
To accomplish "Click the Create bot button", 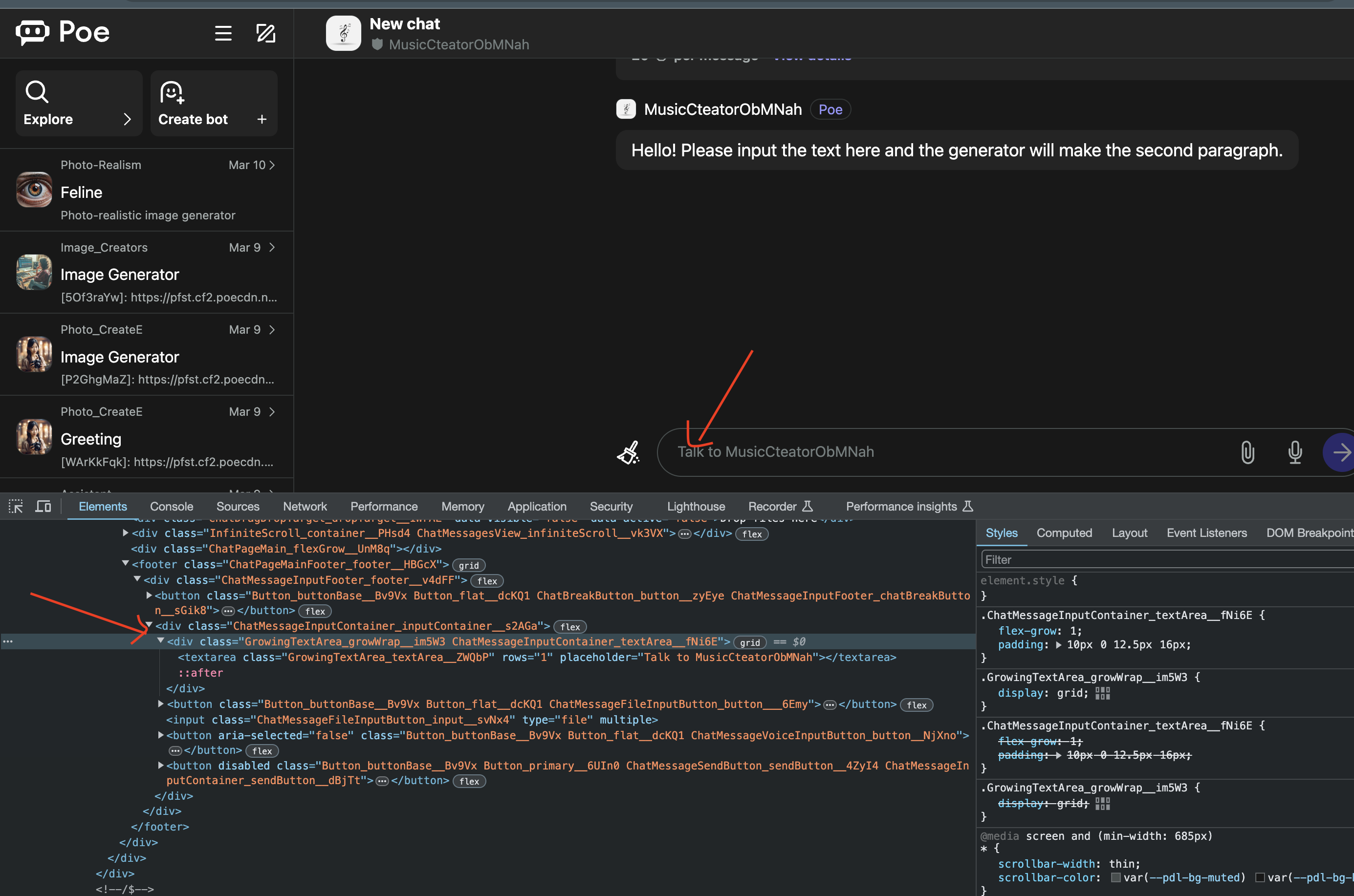I will pyautogui.click(x=213, y=104).
